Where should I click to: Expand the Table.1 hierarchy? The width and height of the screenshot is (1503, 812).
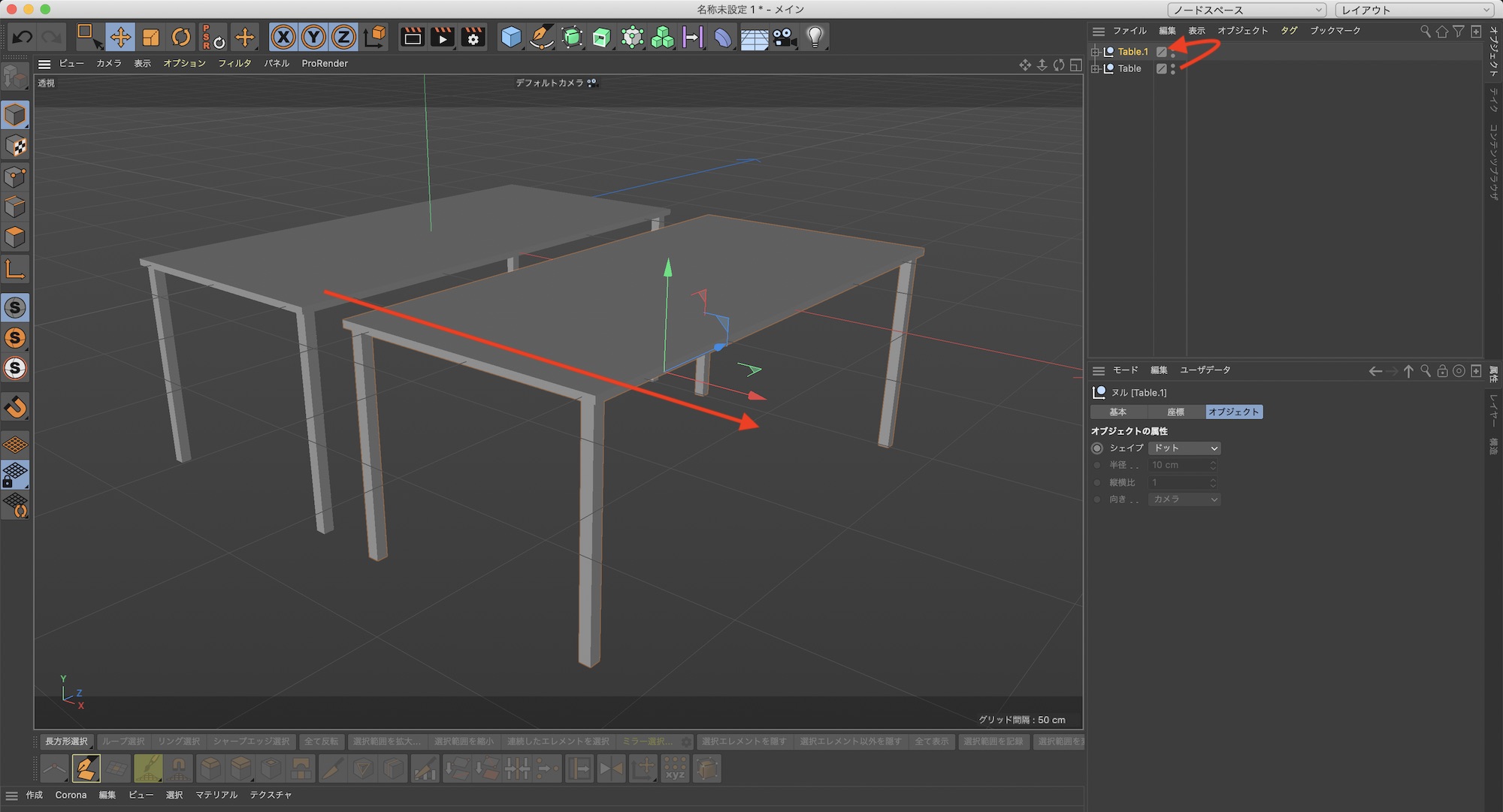1096,52
